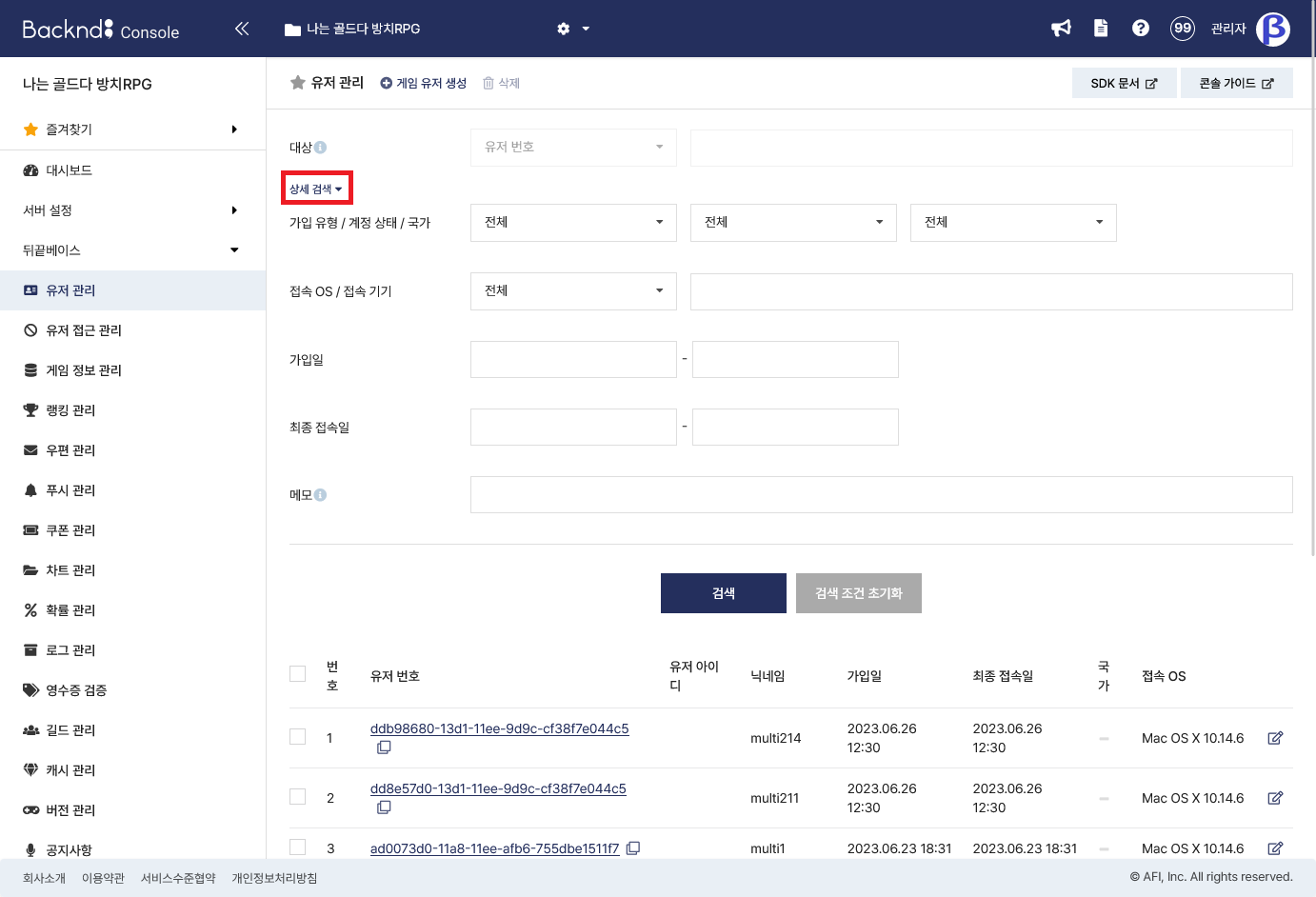The width and height of the screenshot is (1316, 897).
Task: Click the info icon next to 메모
Action: [x=321, y=495]
